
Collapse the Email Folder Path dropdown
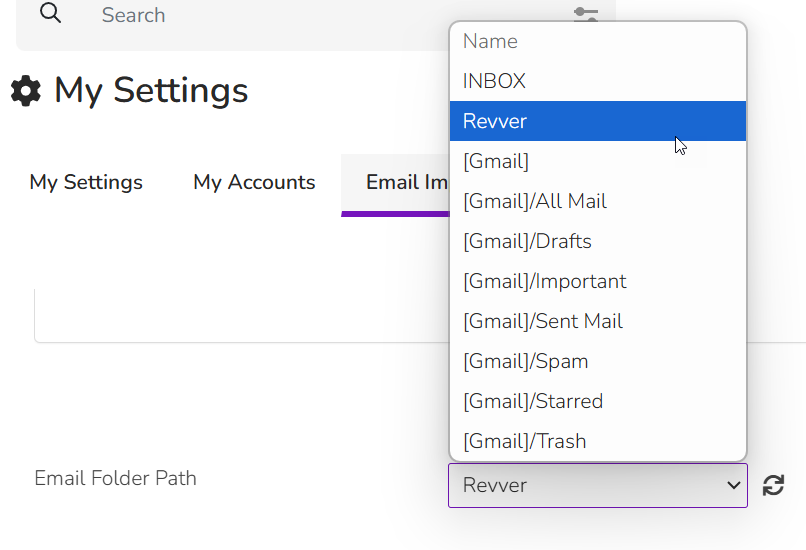[598, 485]
